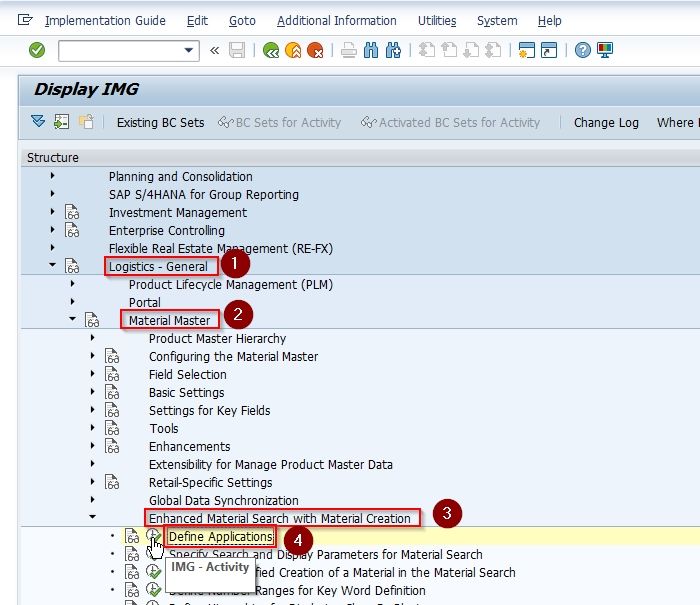The width and height of the screenshot is (700, 605).
Task: Execute IMG activity for Define Applications
Action: [153, 535]
